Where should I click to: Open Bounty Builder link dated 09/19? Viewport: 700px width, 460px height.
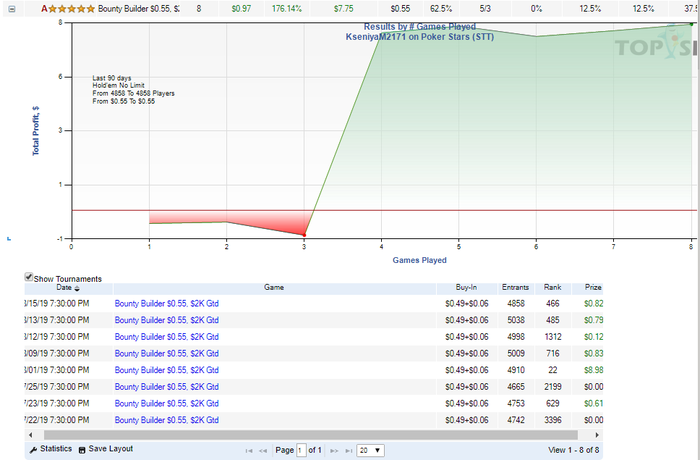167,354
